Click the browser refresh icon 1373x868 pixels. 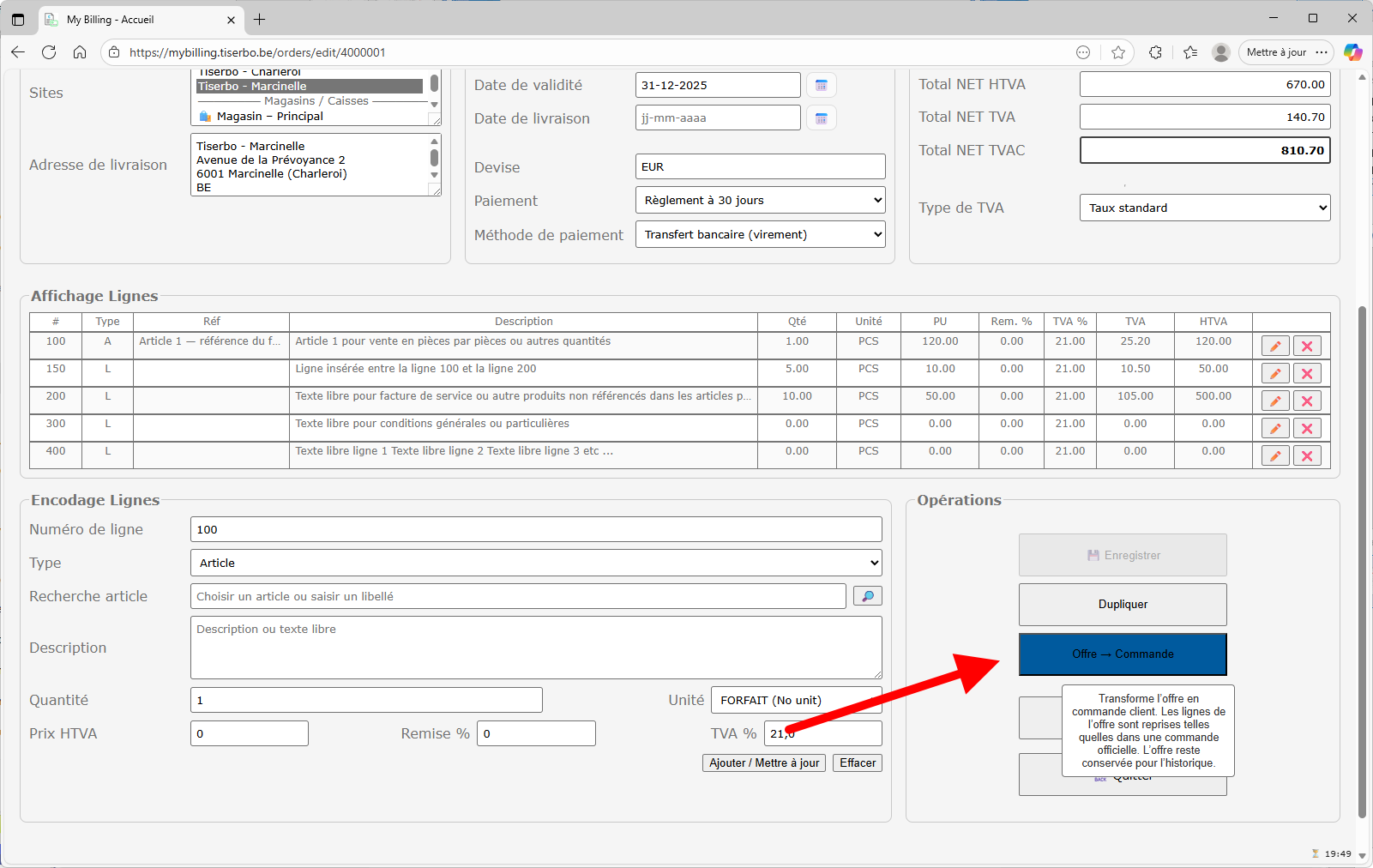point(49,52)
